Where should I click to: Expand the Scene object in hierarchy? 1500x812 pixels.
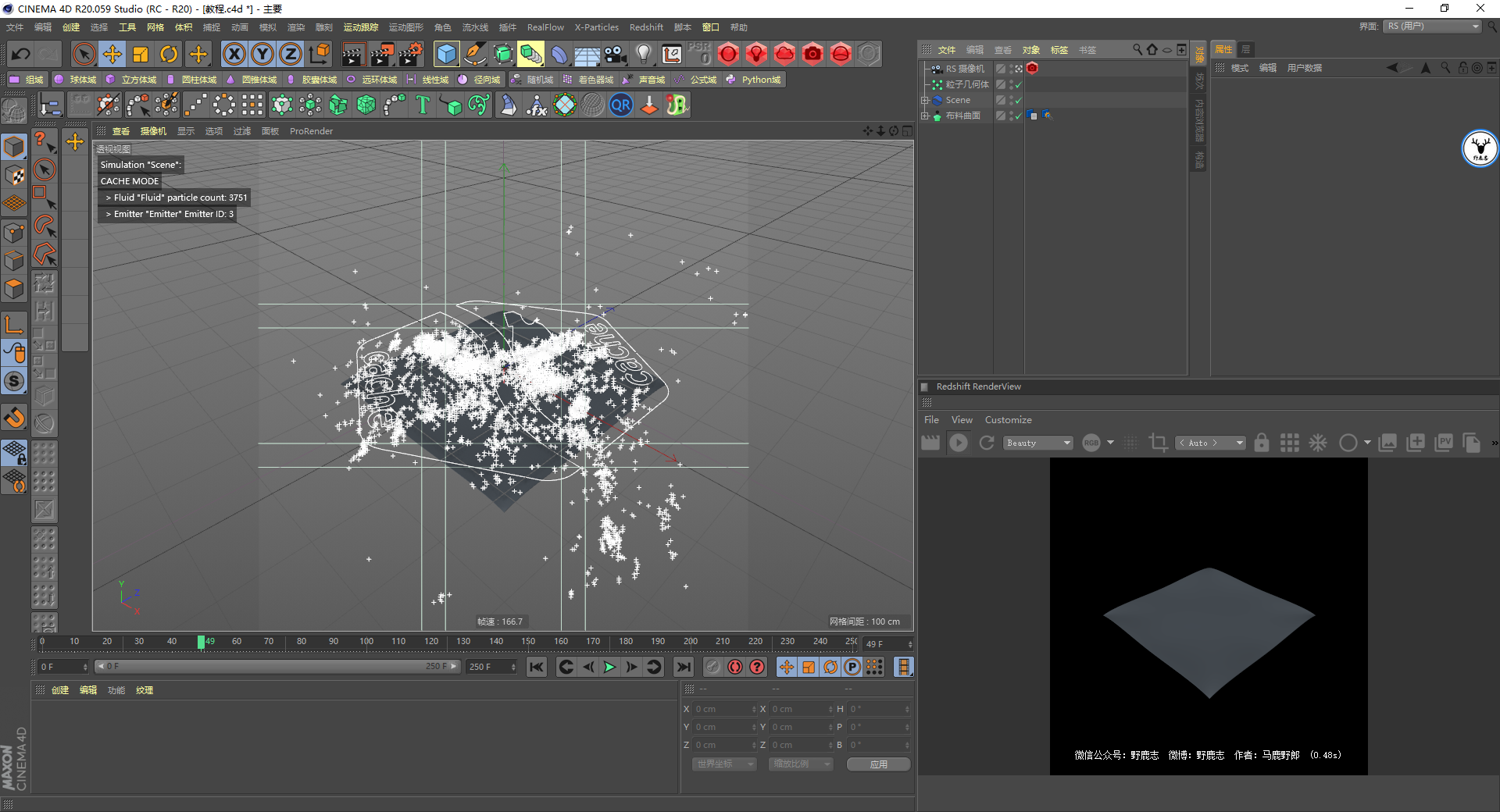[925, 100]
